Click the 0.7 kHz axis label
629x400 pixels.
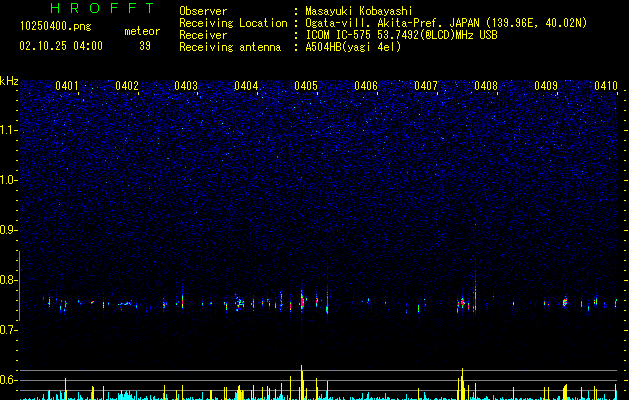[x=8, y=330]
